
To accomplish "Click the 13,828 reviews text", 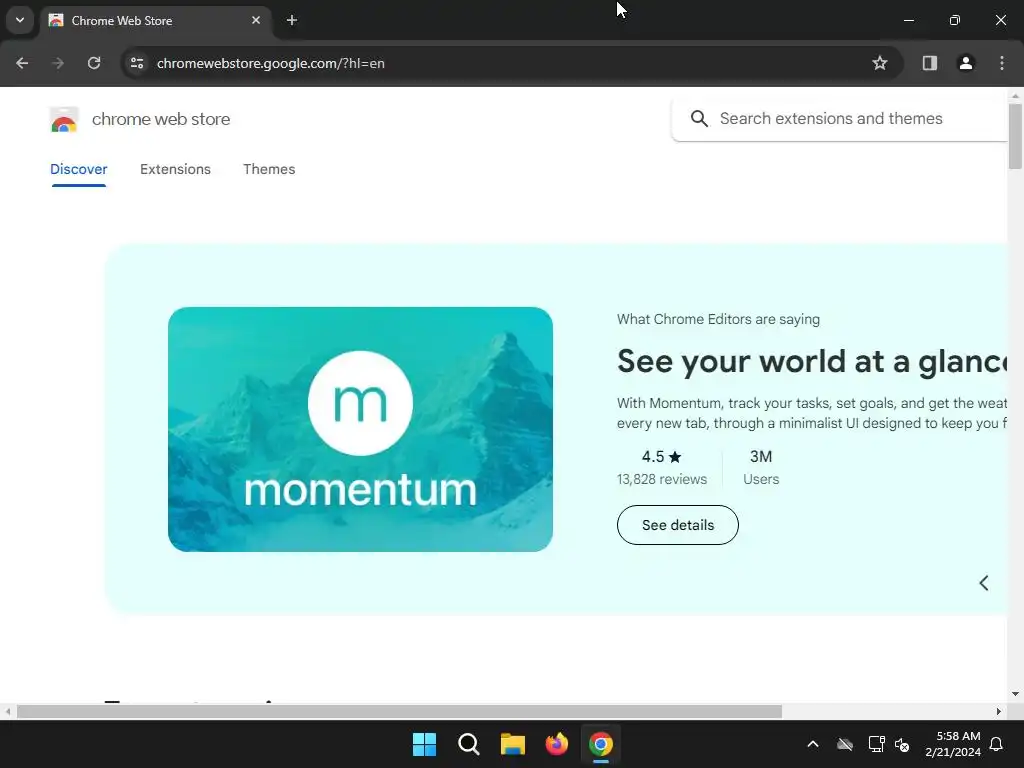I will [x=662, y=479].
